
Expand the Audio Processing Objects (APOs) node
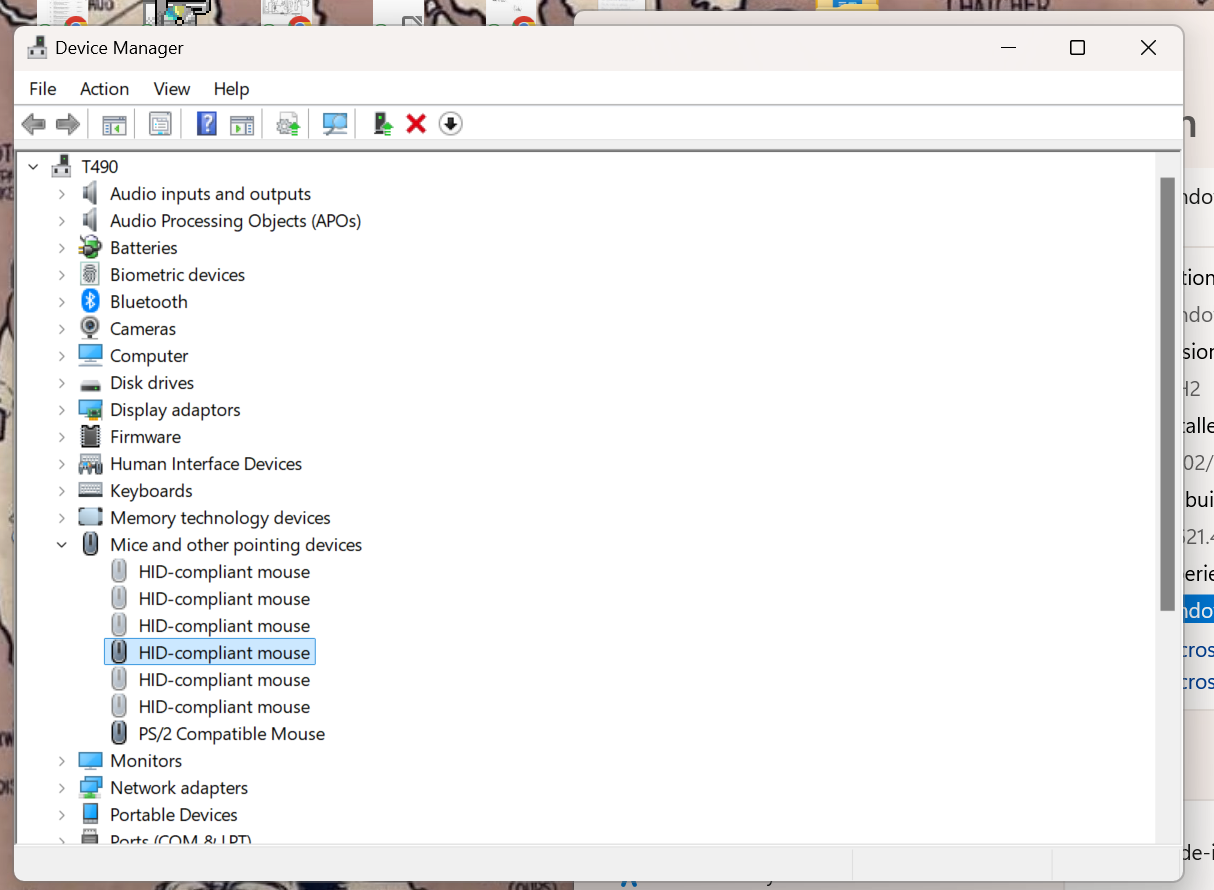[x=62, y=221]
